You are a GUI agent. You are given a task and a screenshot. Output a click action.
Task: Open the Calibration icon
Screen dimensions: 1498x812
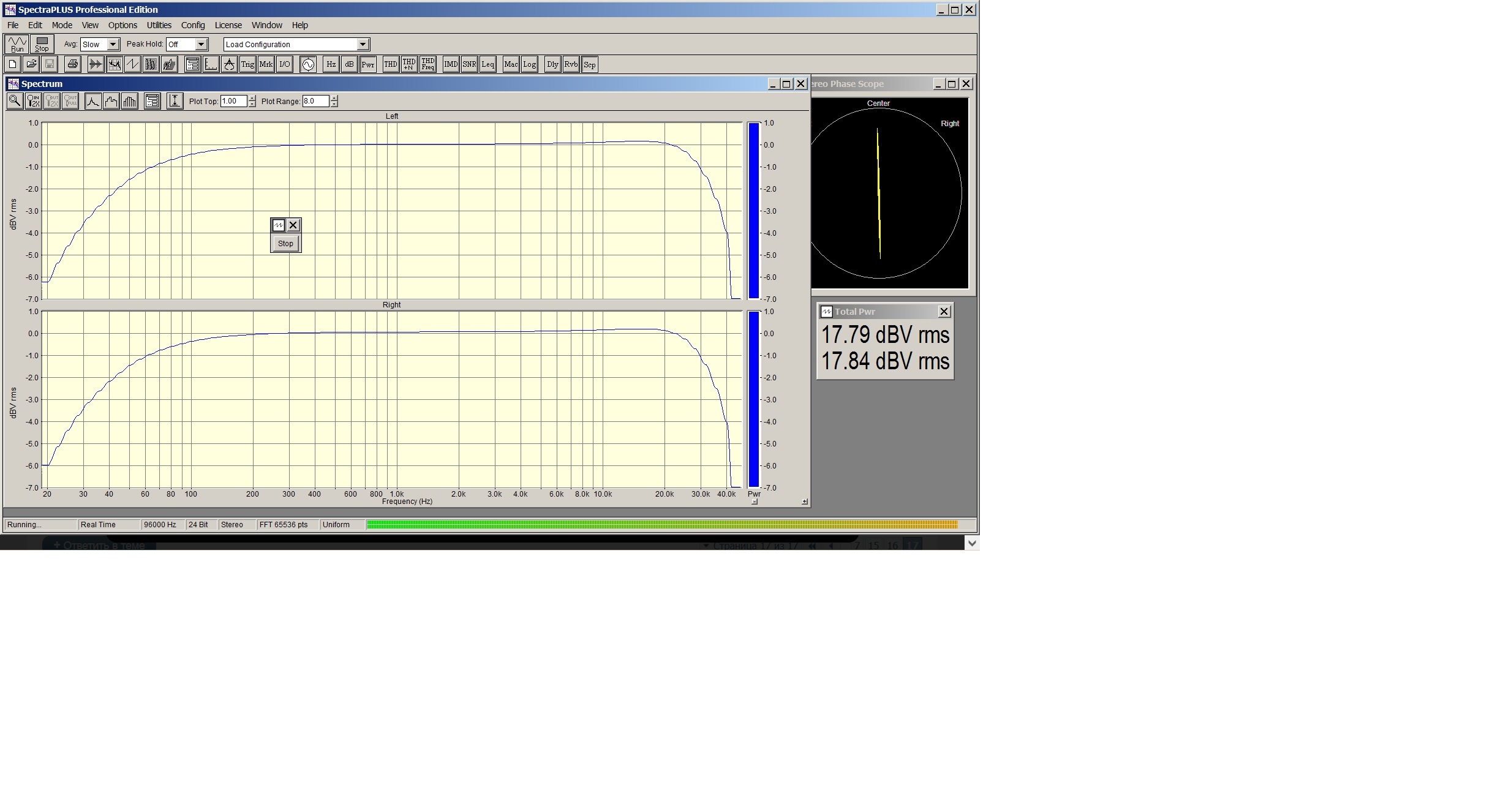click(229, 64)
